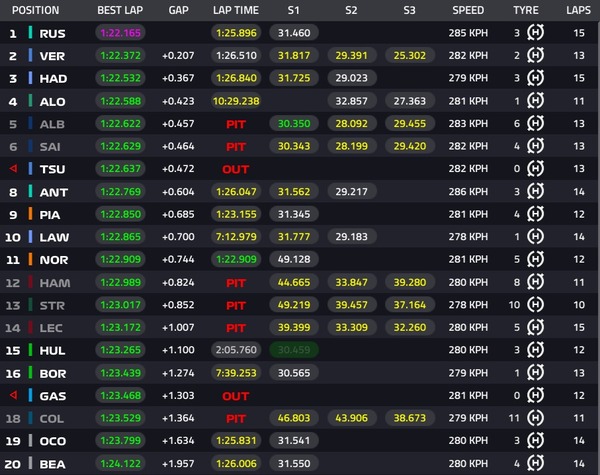
Task: Click the PIT label in LEC row
Action: (x=235, y=328)
